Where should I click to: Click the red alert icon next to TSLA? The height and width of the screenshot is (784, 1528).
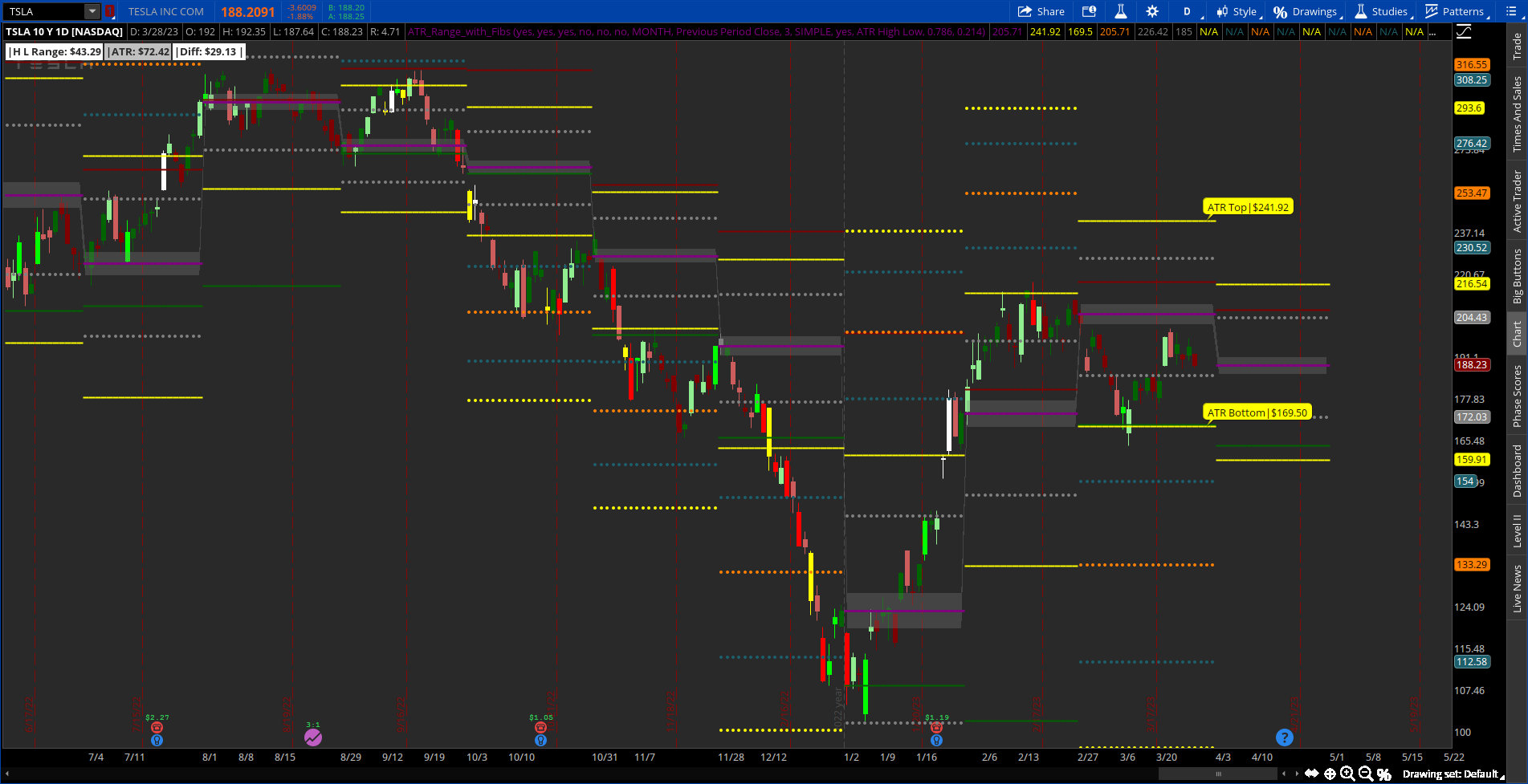(110, 11)
